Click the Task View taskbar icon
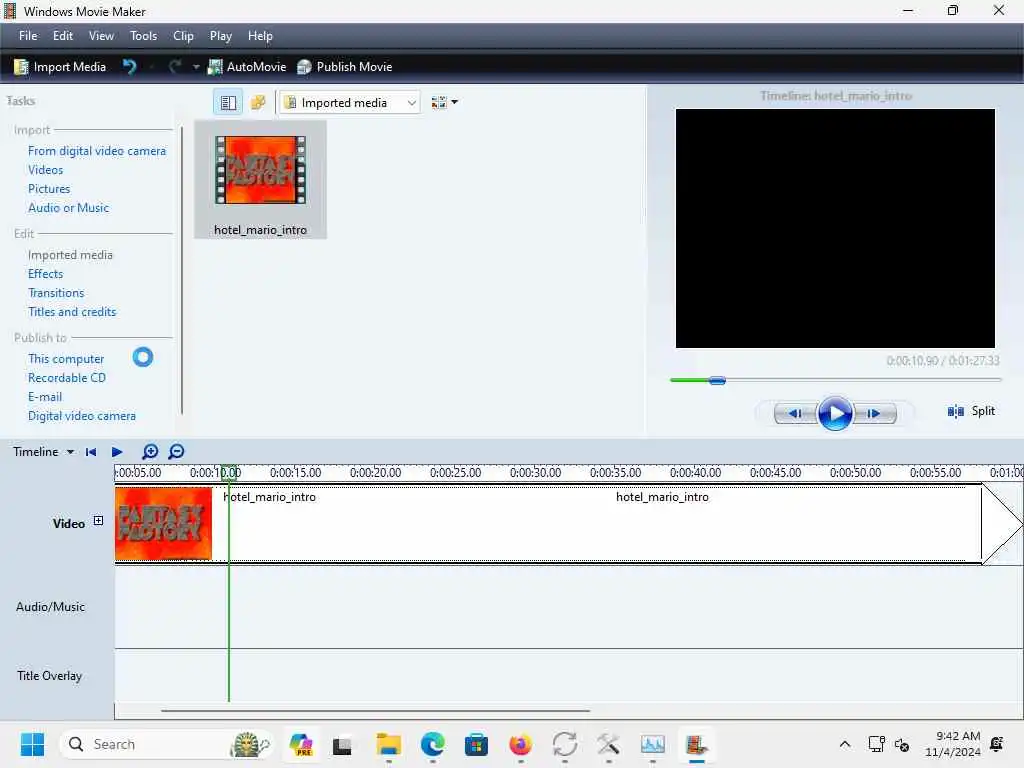The image size is (1024, 768). (x=342, y=745)
